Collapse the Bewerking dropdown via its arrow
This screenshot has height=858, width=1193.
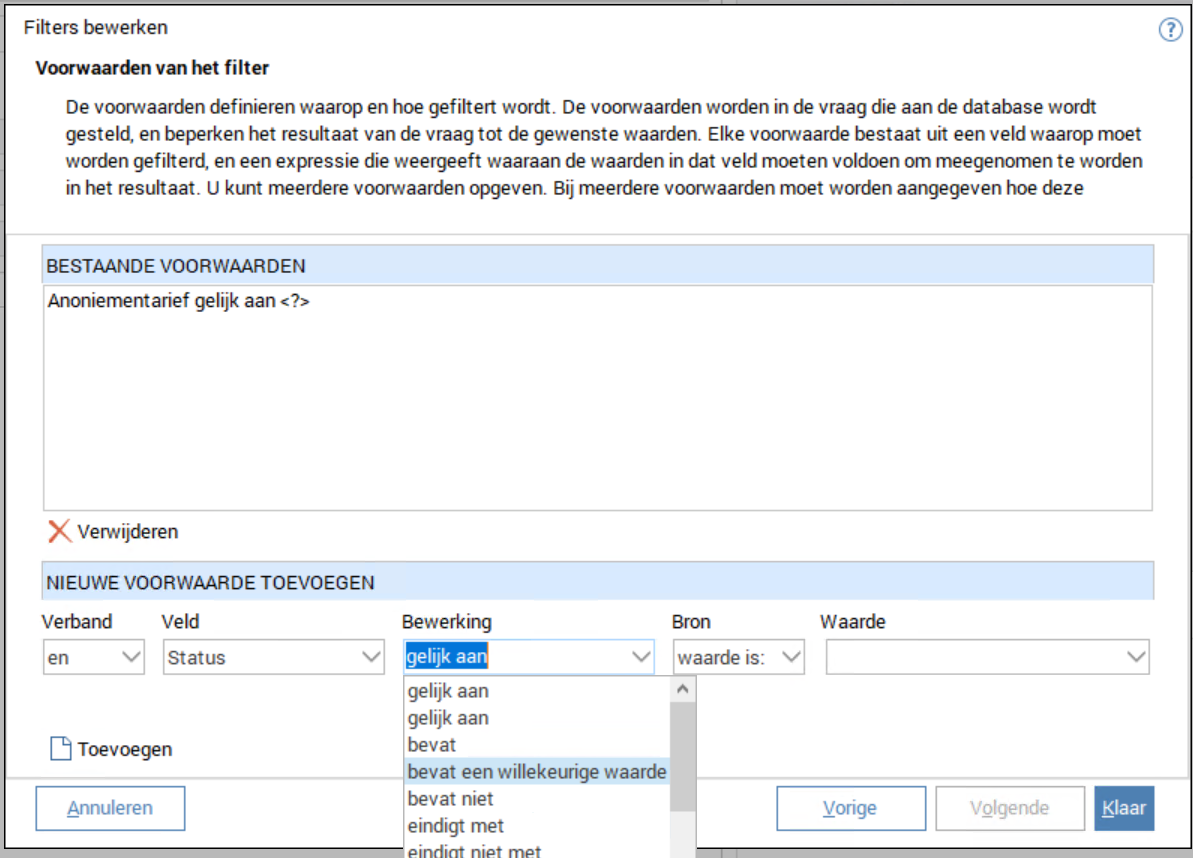(641, 657)
